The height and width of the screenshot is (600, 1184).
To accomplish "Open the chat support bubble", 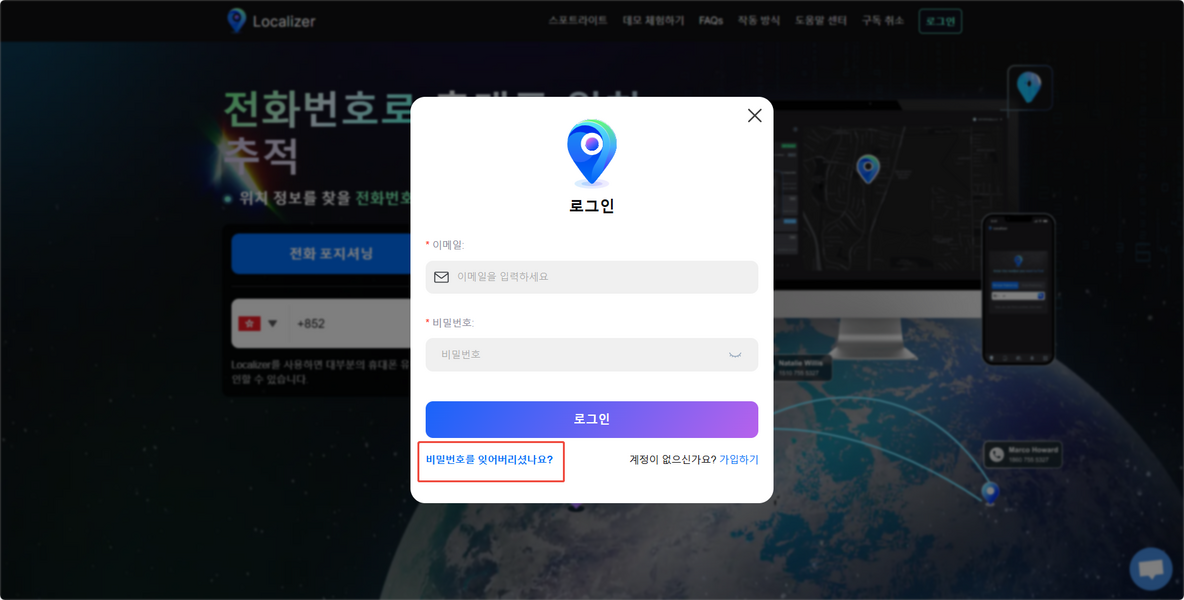I will [1151, 568].
